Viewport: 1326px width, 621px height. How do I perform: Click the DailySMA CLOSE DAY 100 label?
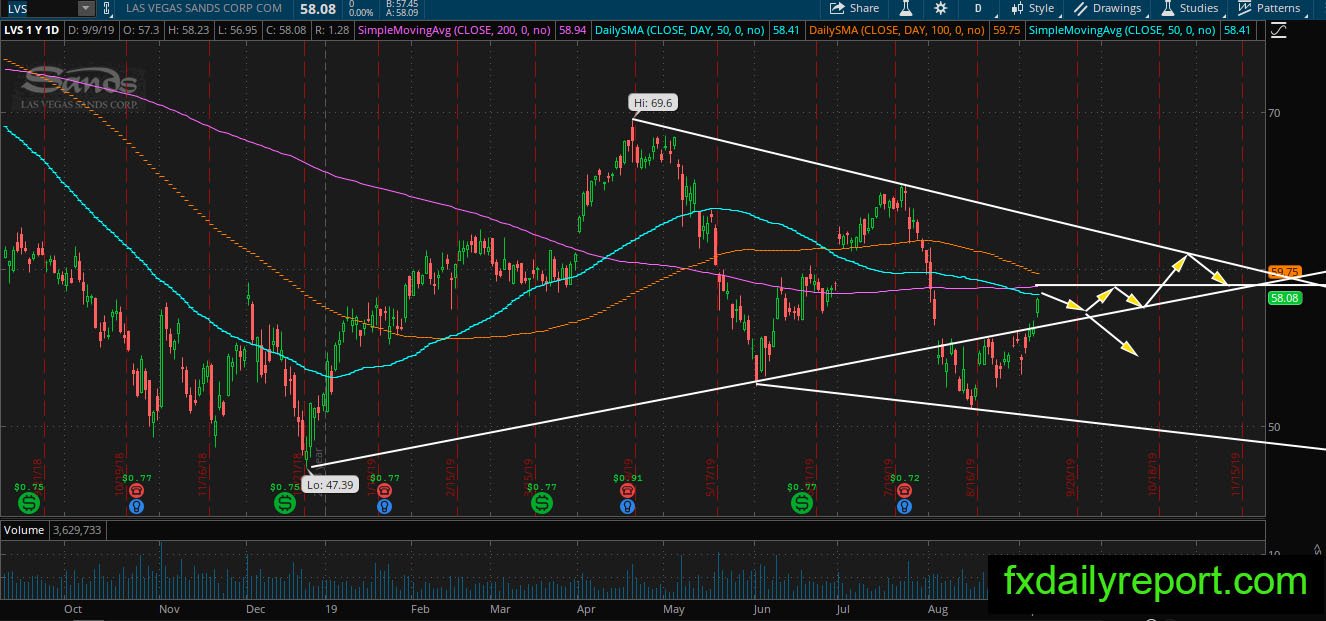coord(897,31)
